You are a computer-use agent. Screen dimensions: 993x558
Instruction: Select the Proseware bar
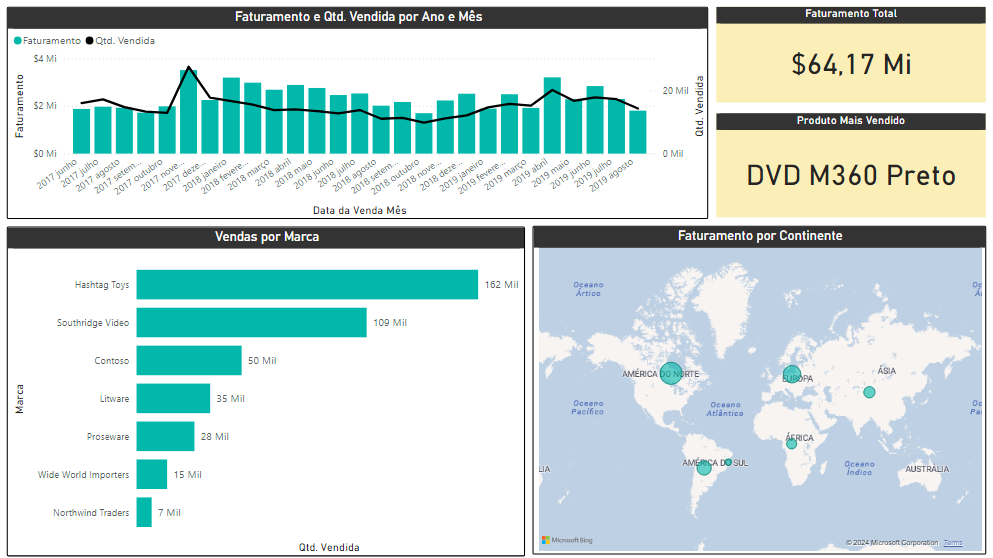click(x=165, y=436)
